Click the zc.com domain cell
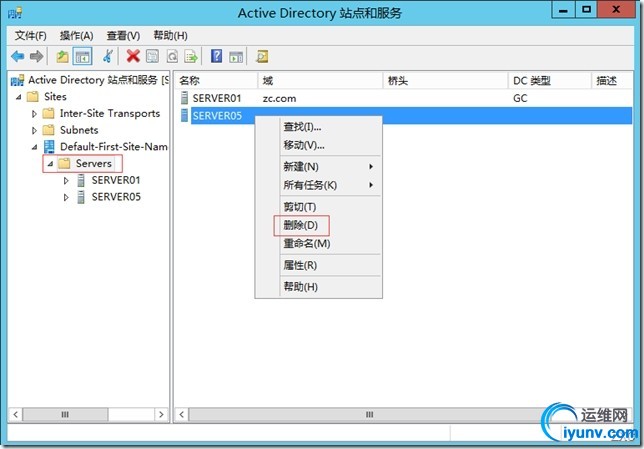This screenshot has width=644, height=449. pyautogui.click(x=279, y=99)
